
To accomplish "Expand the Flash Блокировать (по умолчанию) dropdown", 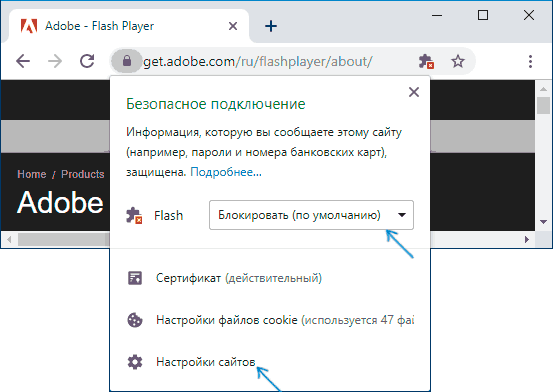I will click(x=311, y=215).
